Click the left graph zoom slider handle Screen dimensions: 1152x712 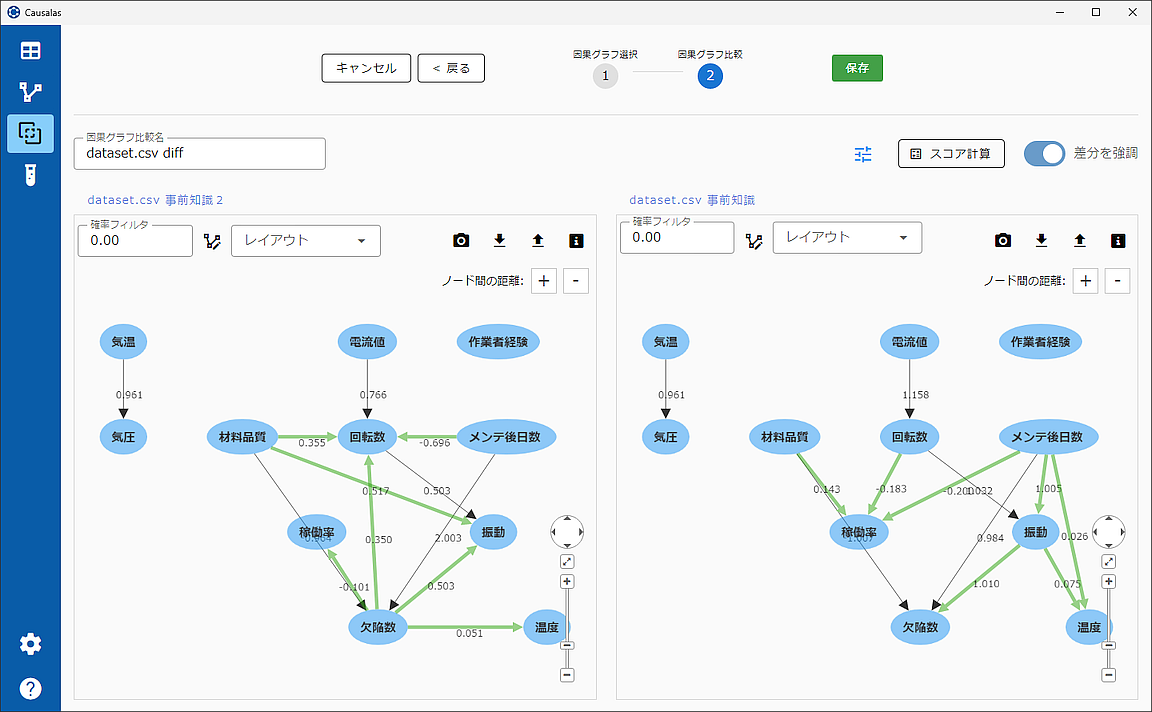567,646
